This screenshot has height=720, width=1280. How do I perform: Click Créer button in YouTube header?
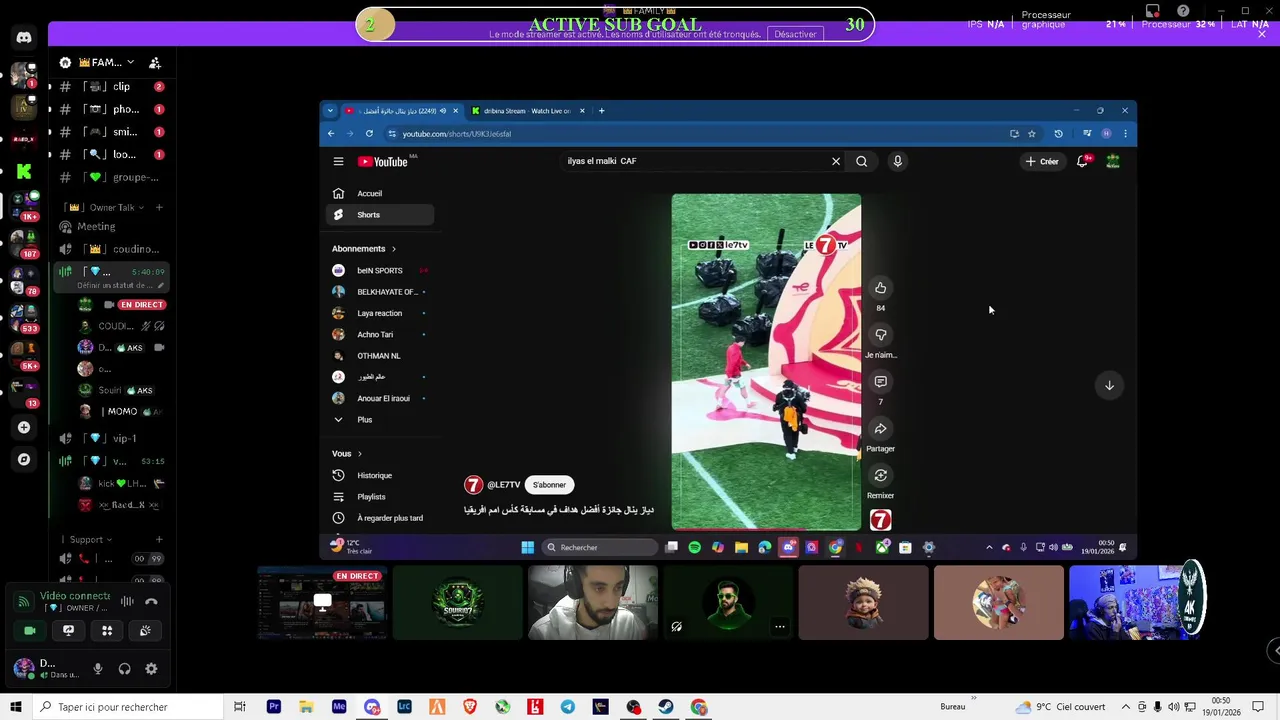pyautogui.click(x=1041, y=161)
